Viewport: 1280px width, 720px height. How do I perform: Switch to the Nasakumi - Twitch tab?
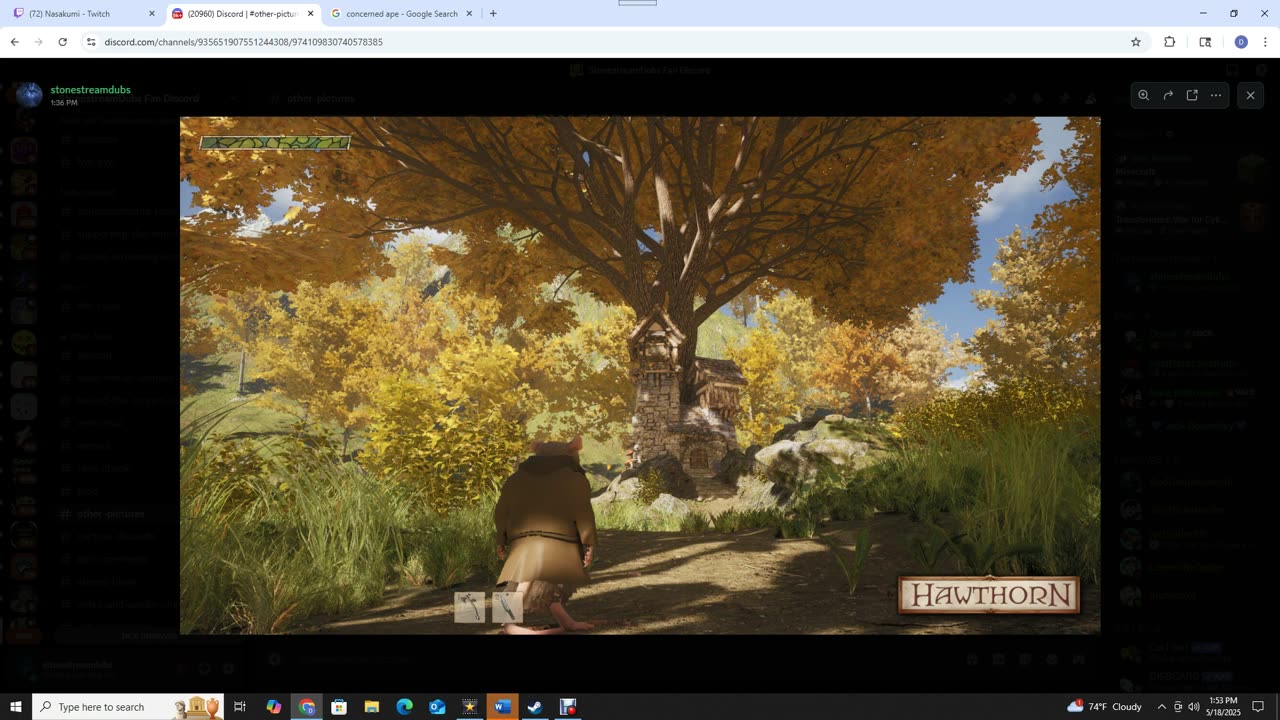tap(83, 14)
